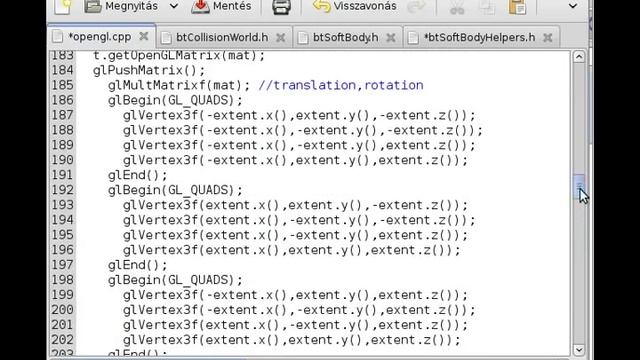Open a file with Megnyitás button
The height and width of the screenshot is (360, 640).
pyautogui.click(x=122, y=7)
